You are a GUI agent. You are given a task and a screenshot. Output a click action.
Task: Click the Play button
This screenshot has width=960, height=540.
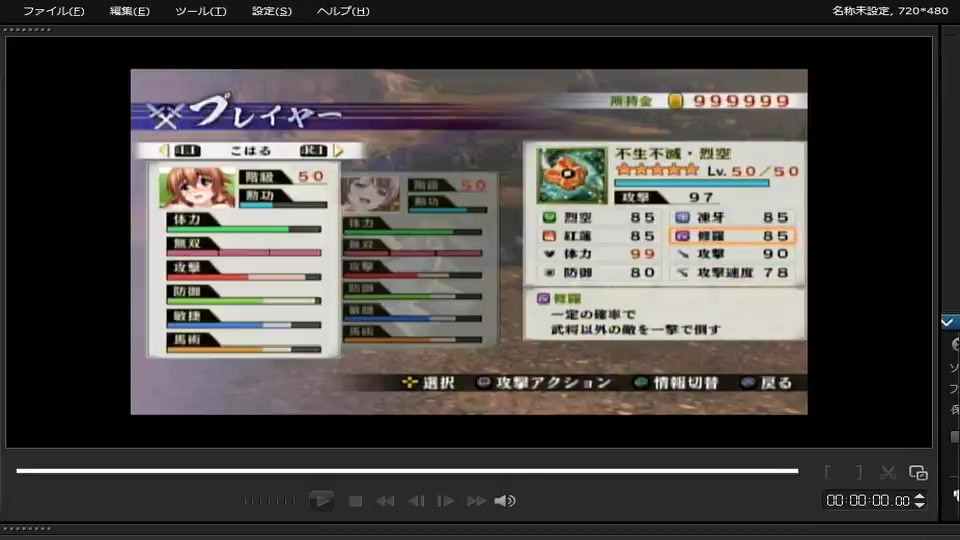coord(321,501)
